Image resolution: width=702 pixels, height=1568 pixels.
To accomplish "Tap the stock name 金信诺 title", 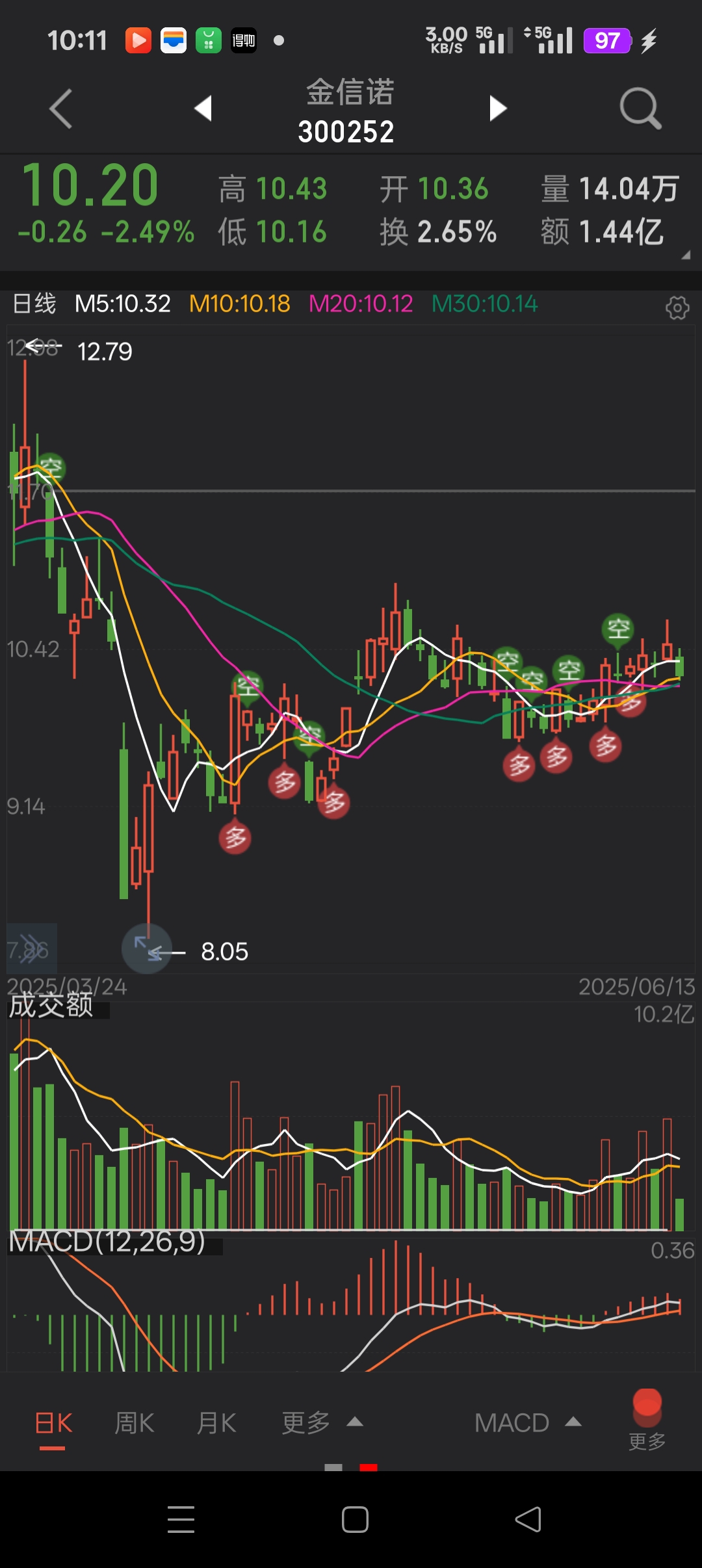I will click(x=350, y=92).
